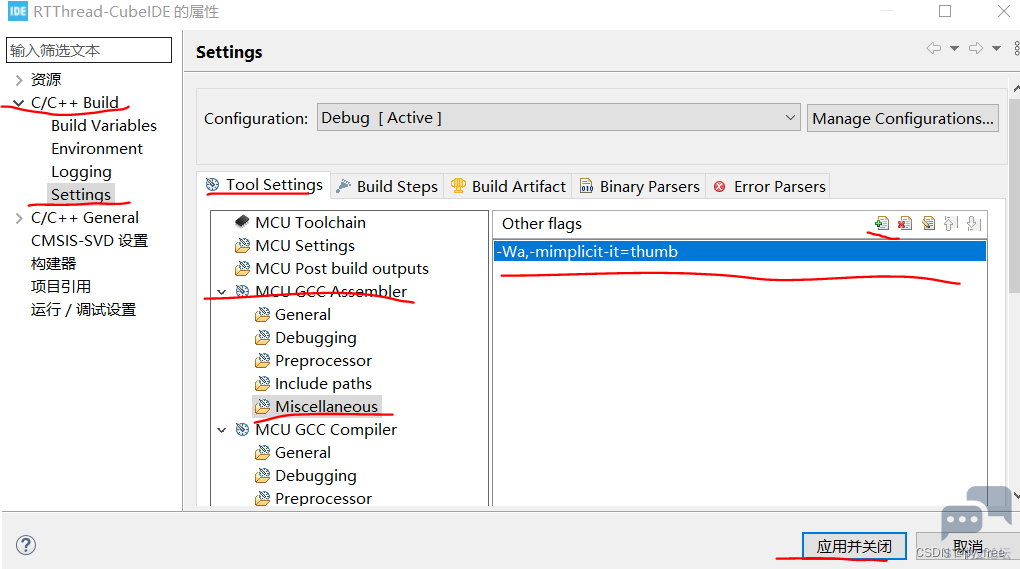1020x569 pixels.
Task: Click the Add flag icon in Other flags
Action: (x=881, y=224)
